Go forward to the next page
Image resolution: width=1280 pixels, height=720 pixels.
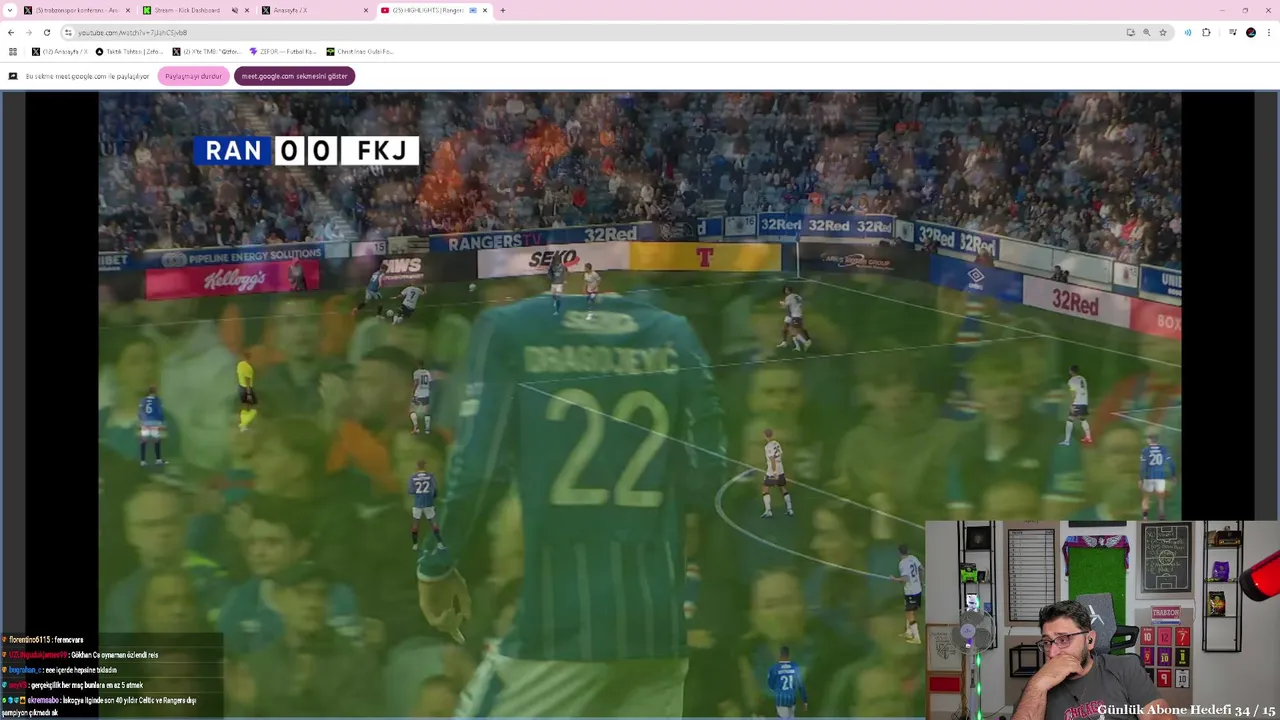coord(28,32)
